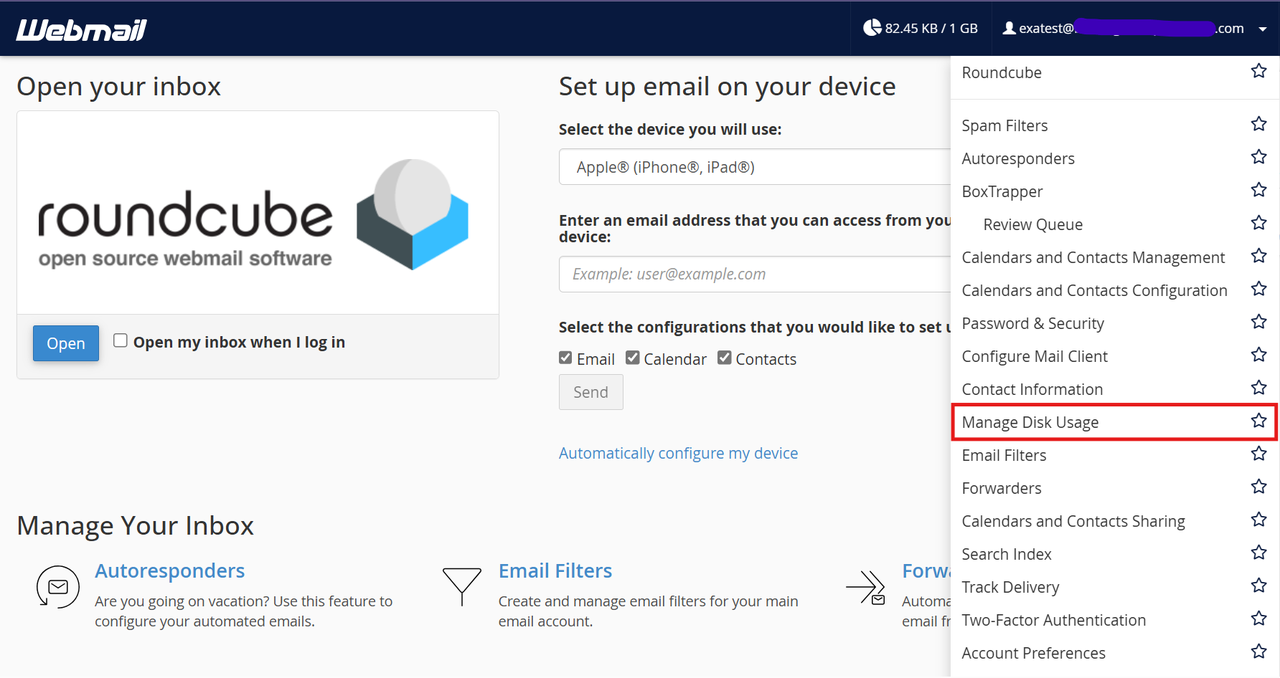
Task: Click the Webmail logo
Action: coord(82,30)
